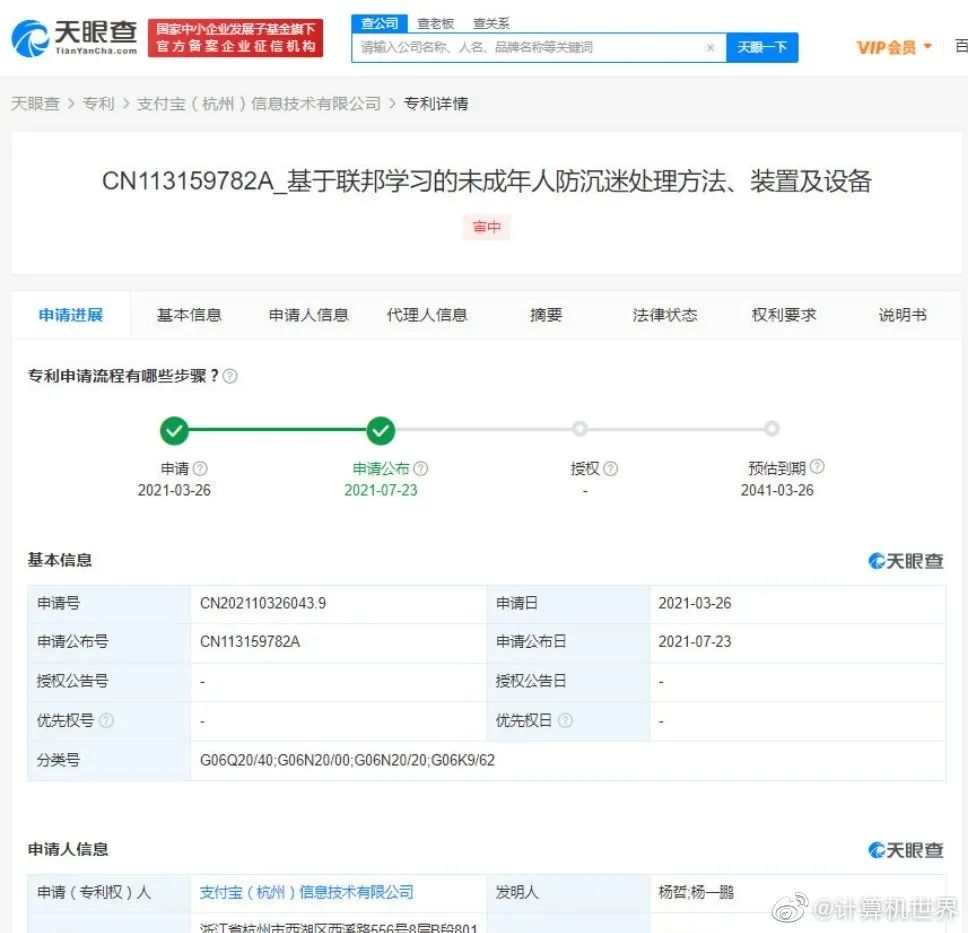Click the 天眼一下 search button

(762, 48)
